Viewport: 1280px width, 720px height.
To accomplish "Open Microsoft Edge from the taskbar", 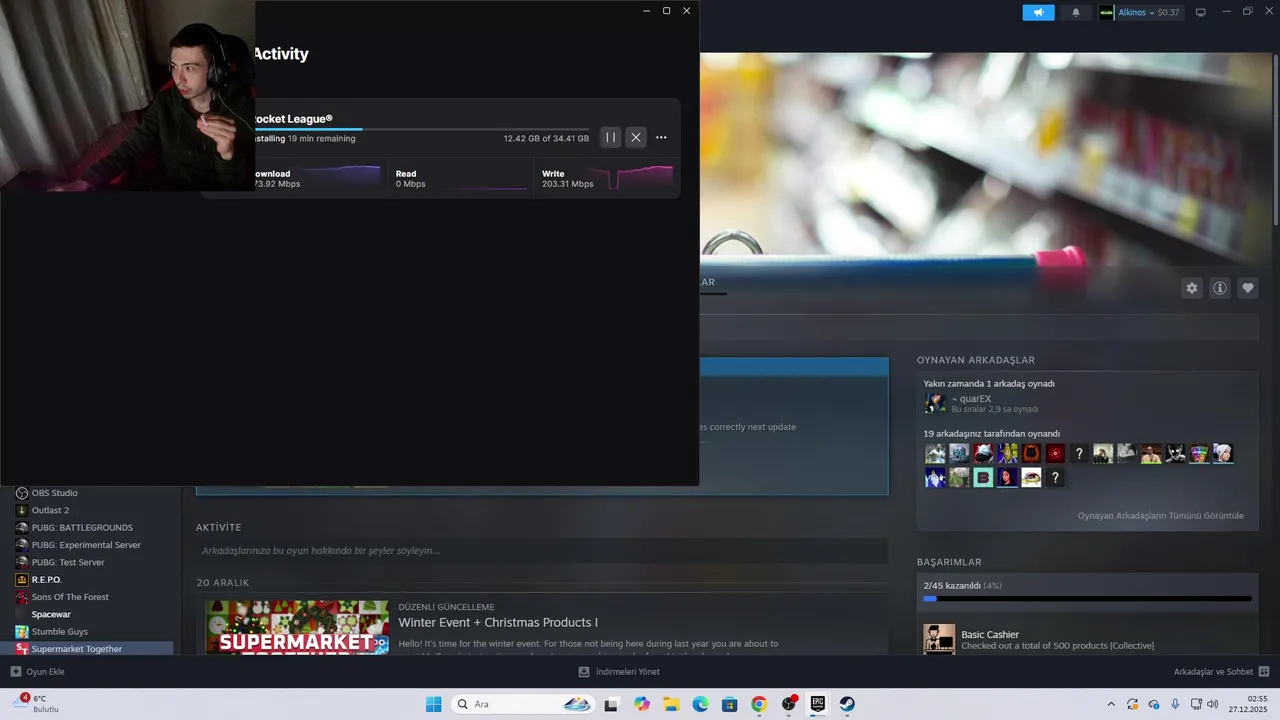I will 701,704.
